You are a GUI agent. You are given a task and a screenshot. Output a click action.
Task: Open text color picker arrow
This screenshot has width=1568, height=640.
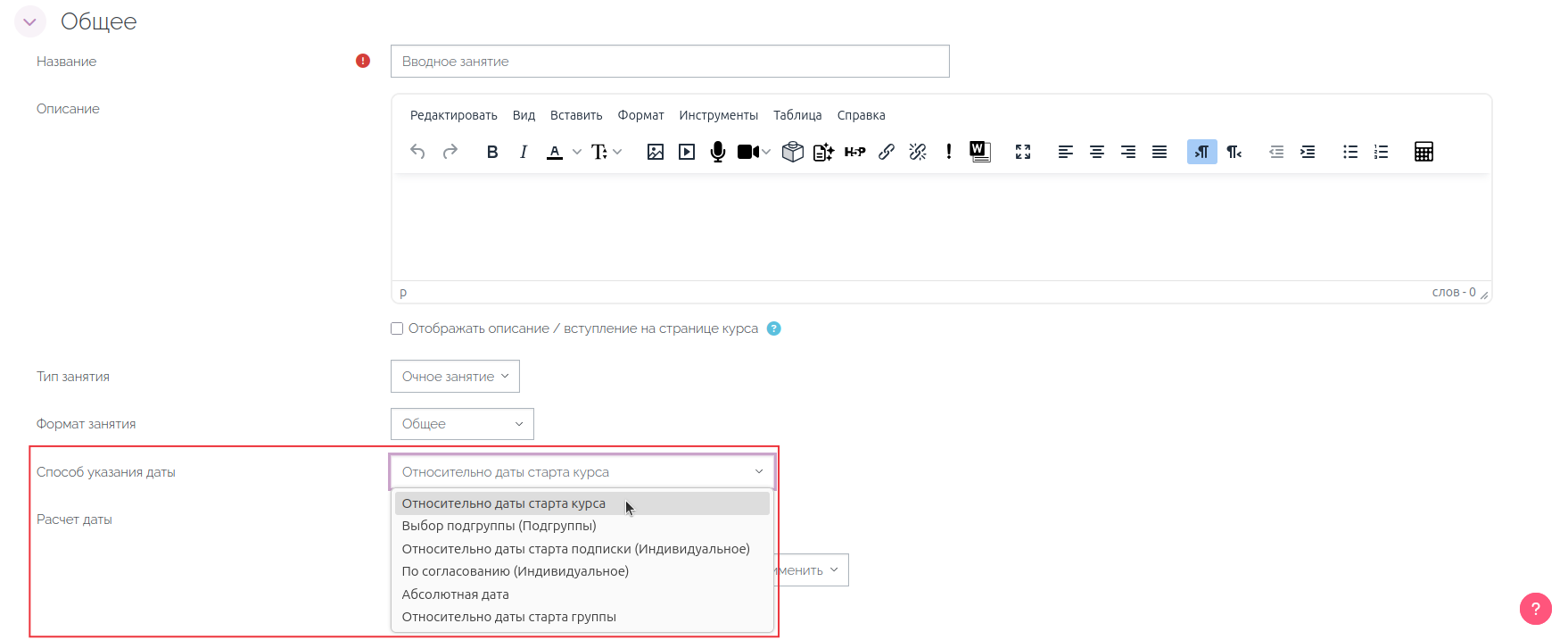pyautogui.click(x=577, y=152)
